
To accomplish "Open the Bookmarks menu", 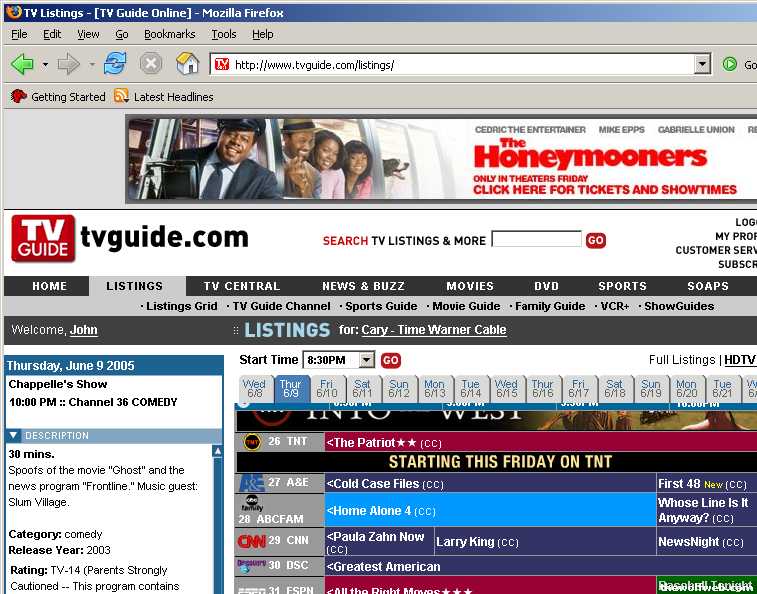I will [x=169, y=34].
